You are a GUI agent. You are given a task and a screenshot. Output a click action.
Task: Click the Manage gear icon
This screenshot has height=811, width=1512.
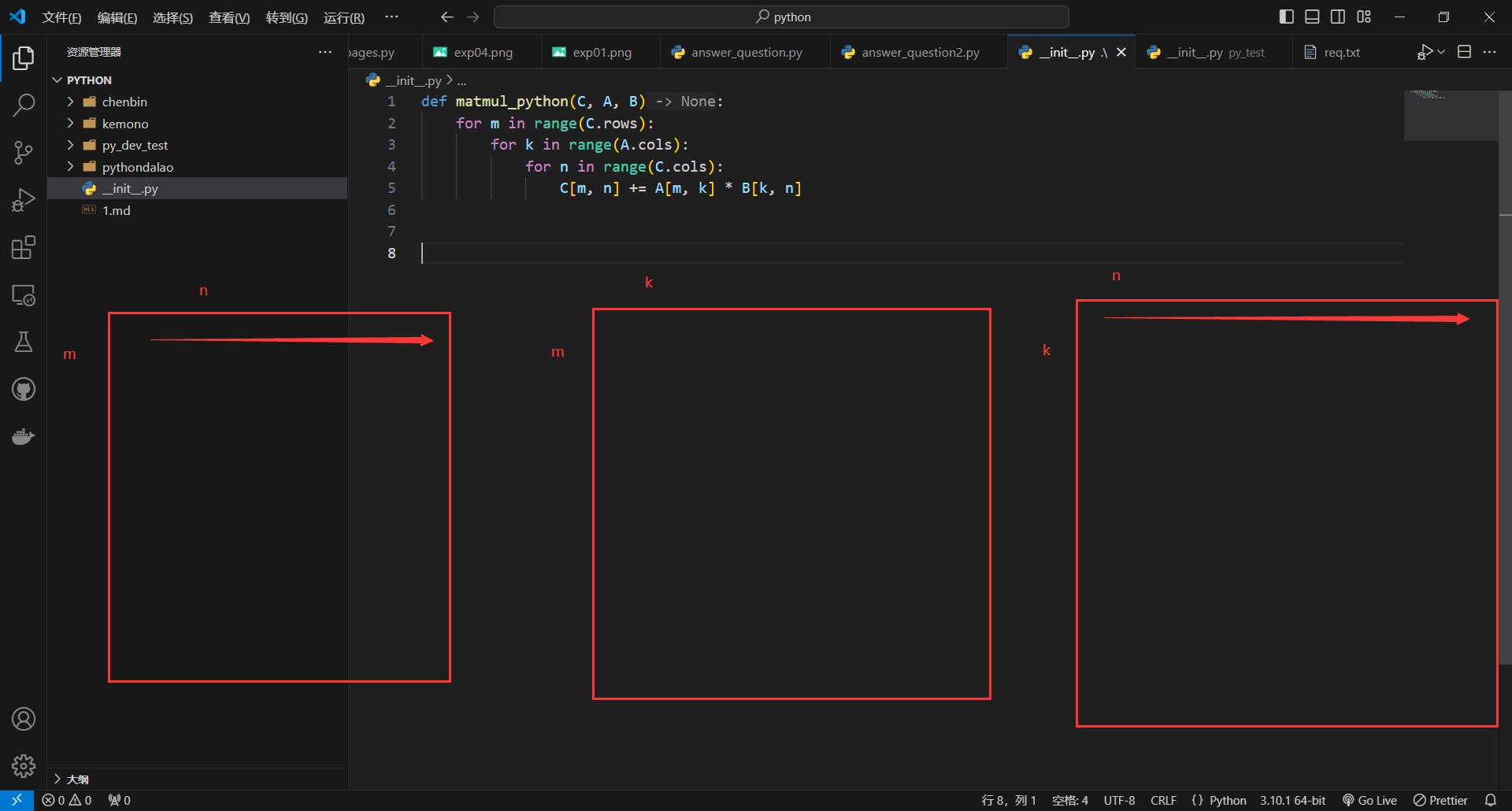(24, 765)
